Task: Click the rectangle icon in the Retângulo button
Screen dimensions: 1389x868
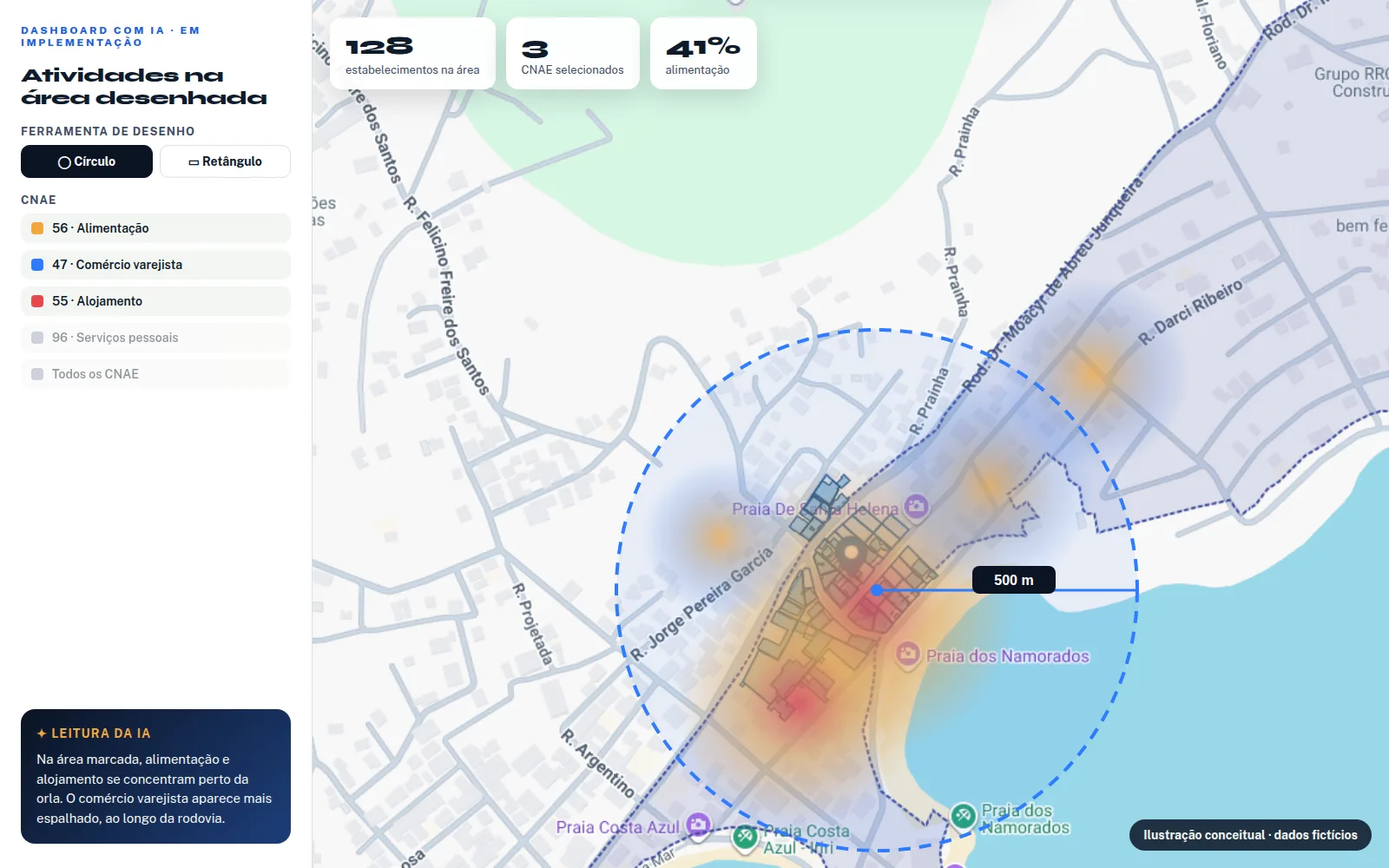Action: coord(194,162)
